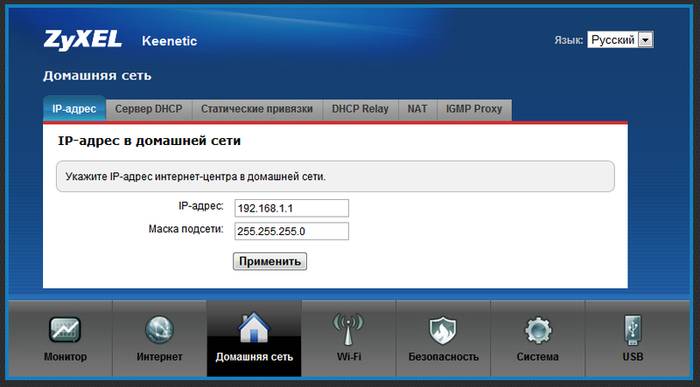Click the Keenetic product name
This screenshot has height=387, width=700.
(x=169, y=41)
